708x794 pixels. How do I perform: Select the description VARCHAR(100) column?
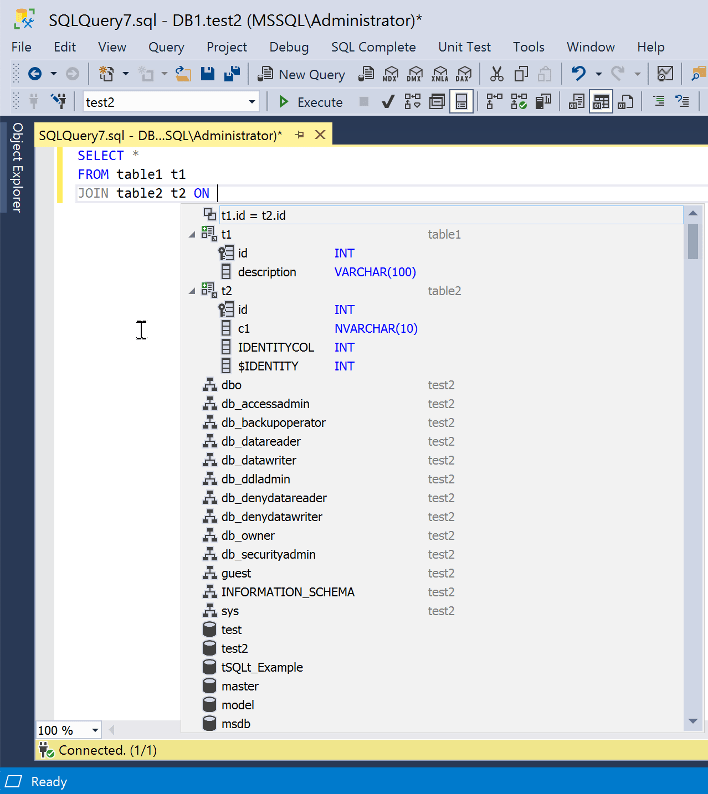tap(432, 272)
